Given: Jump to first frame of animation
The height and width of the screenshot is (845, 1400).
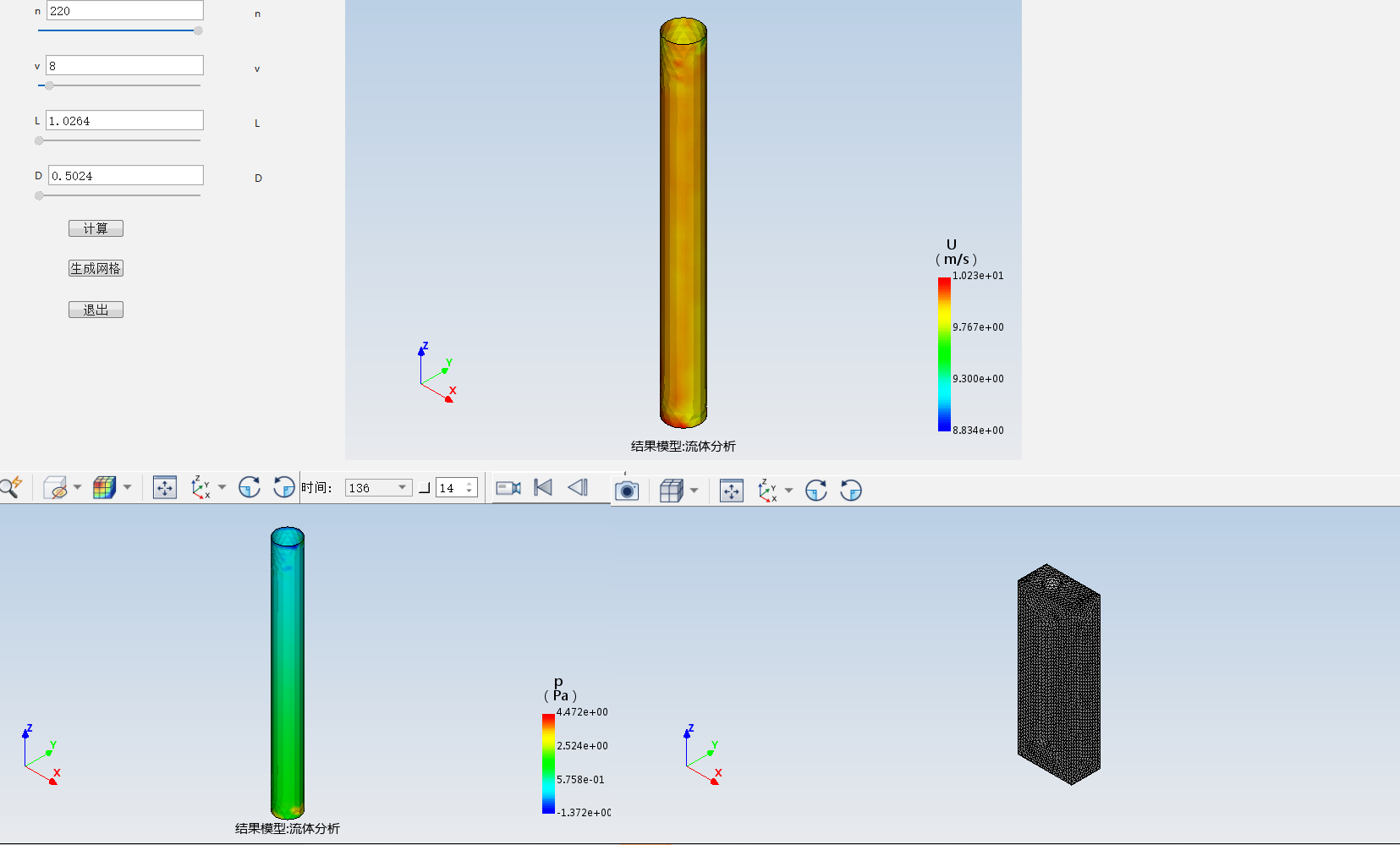Looking at the screenshot, I should (543, 487).
